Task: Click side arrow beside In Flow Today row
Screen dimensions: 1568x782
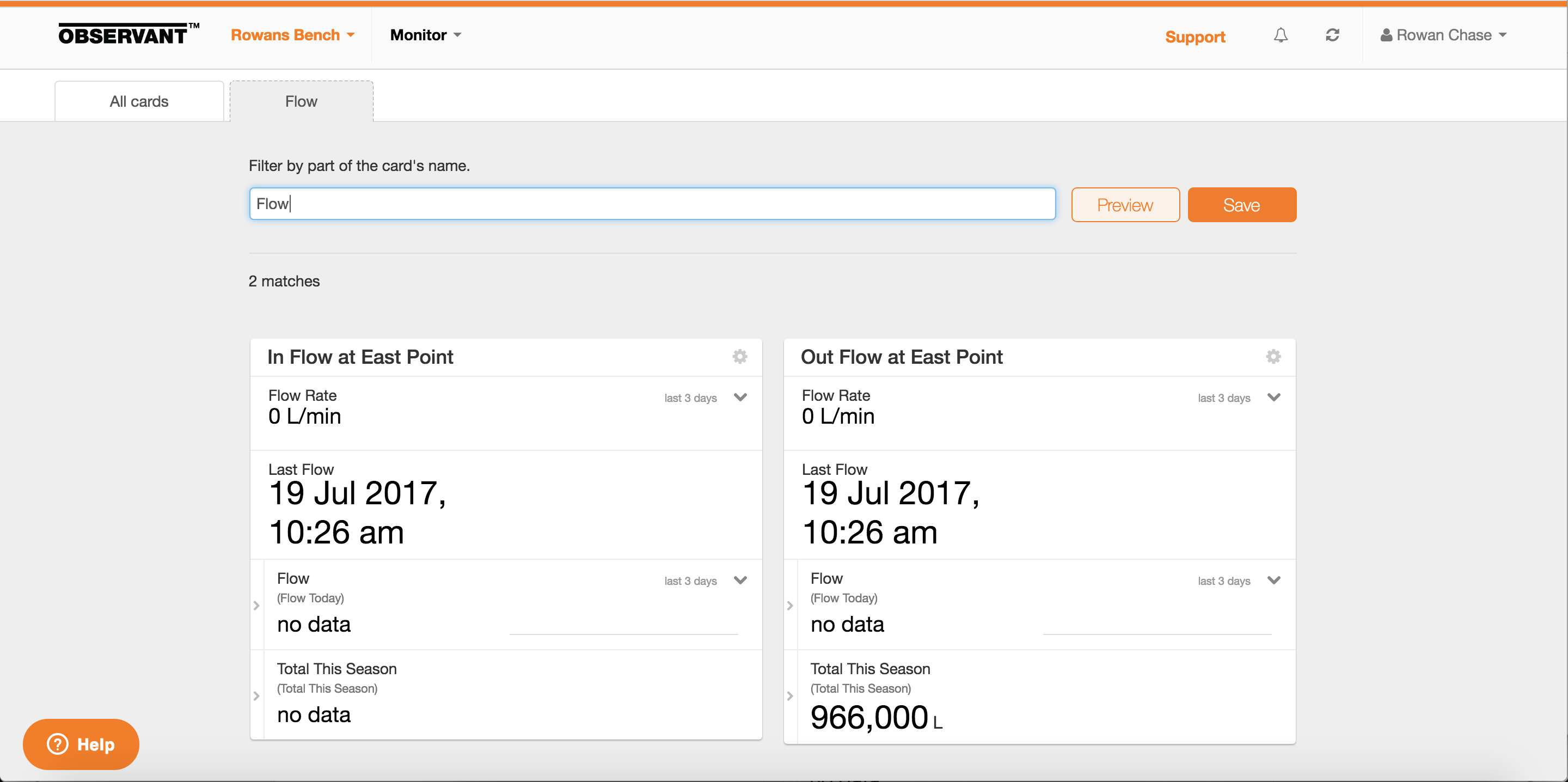Action: pos(256,606)
